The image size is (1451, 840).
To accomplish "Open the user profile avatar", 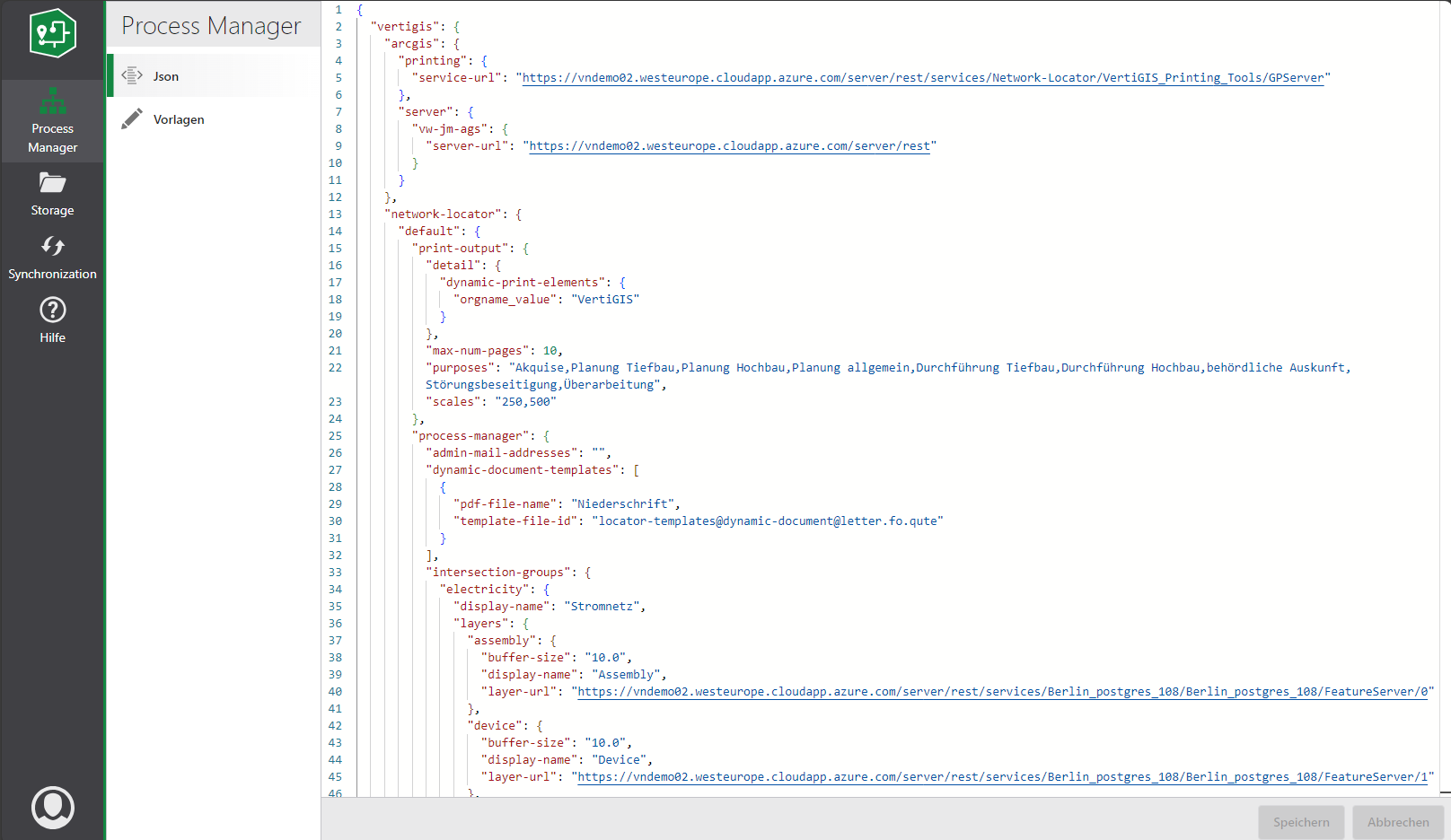I will click(x=53, y=808).
